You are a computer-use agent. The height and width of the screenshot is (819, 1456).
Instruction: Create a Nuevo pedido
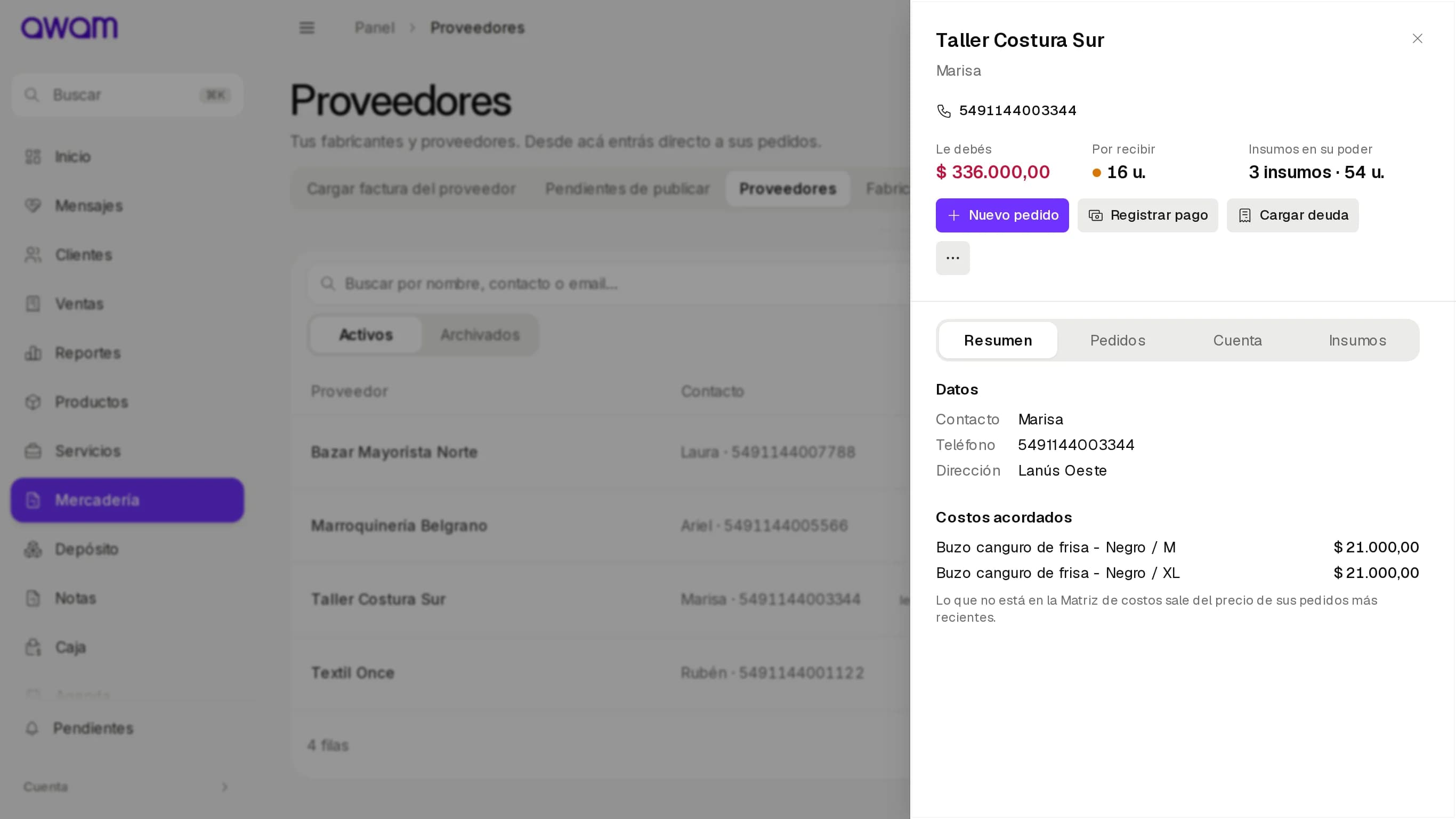1001,215
